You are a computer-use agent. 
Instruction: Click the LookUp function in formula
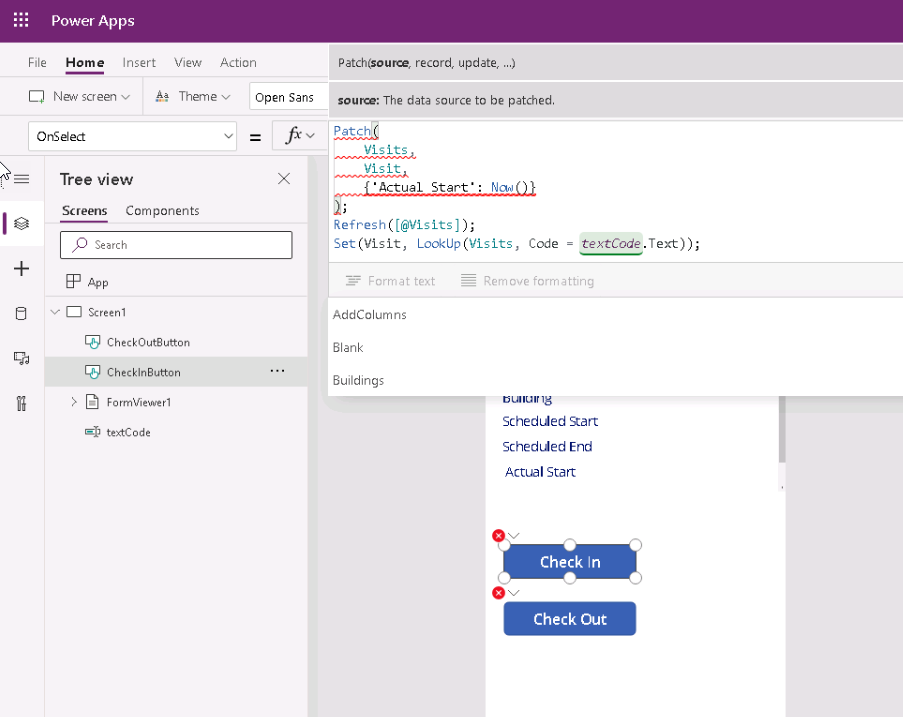pos(439,244)
